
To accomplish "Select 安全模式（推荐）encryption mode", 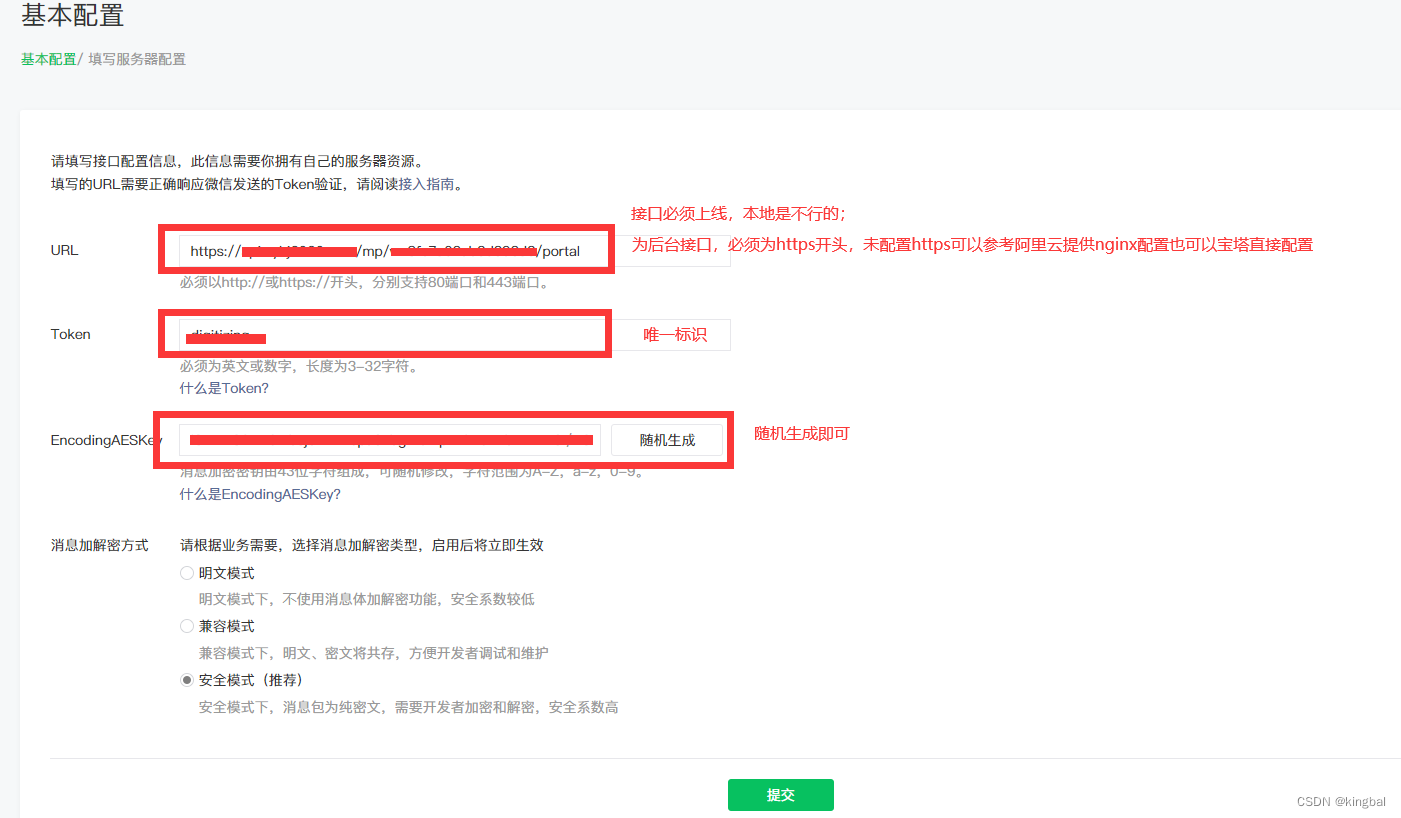I will tap(187, 679).
